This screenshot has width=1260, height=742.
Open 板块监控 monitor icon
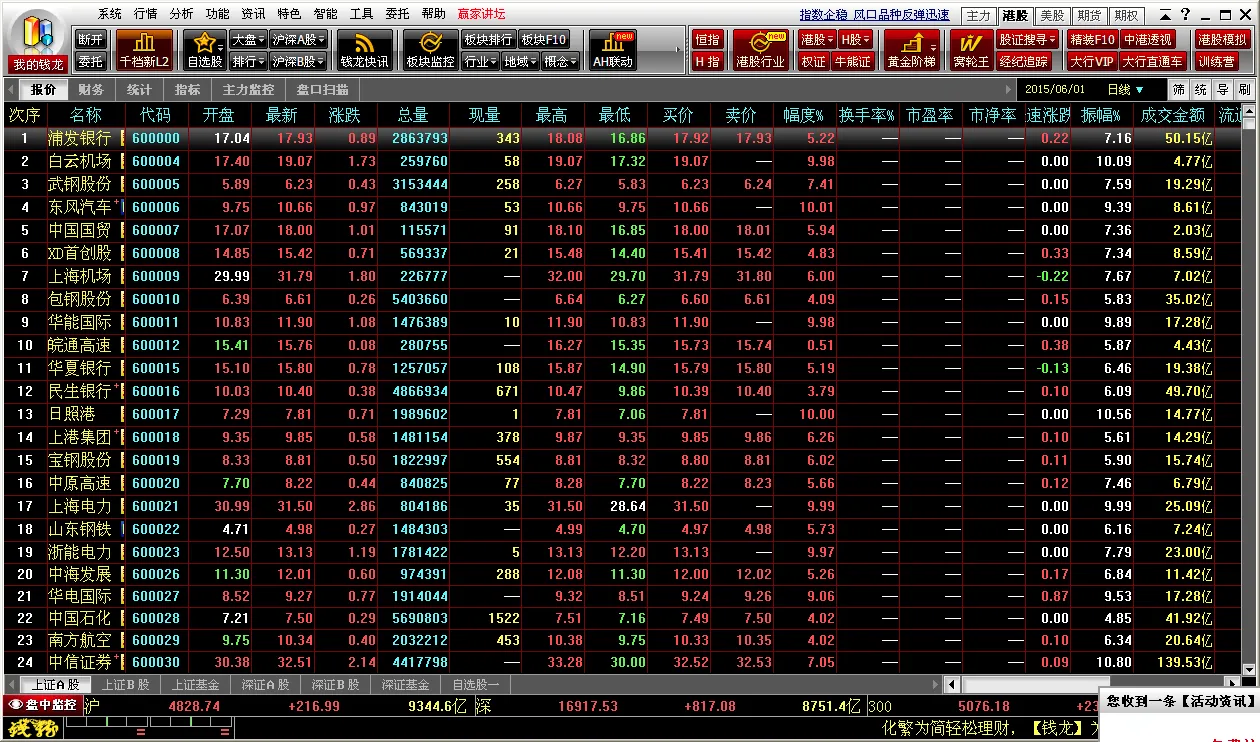click(x=430, y=50)
